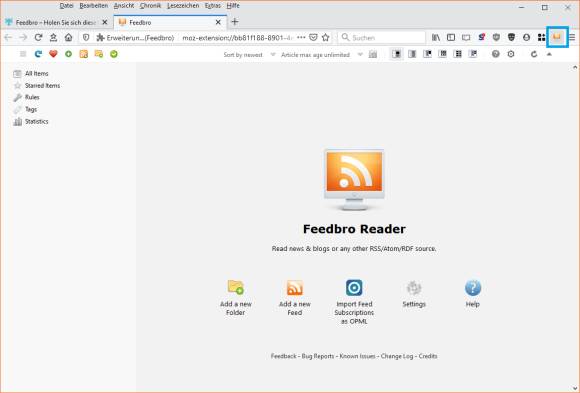Click the calendar icon next to max age
Screen dimensions: 580x393
pyautogui.click(x=373, y=55)
